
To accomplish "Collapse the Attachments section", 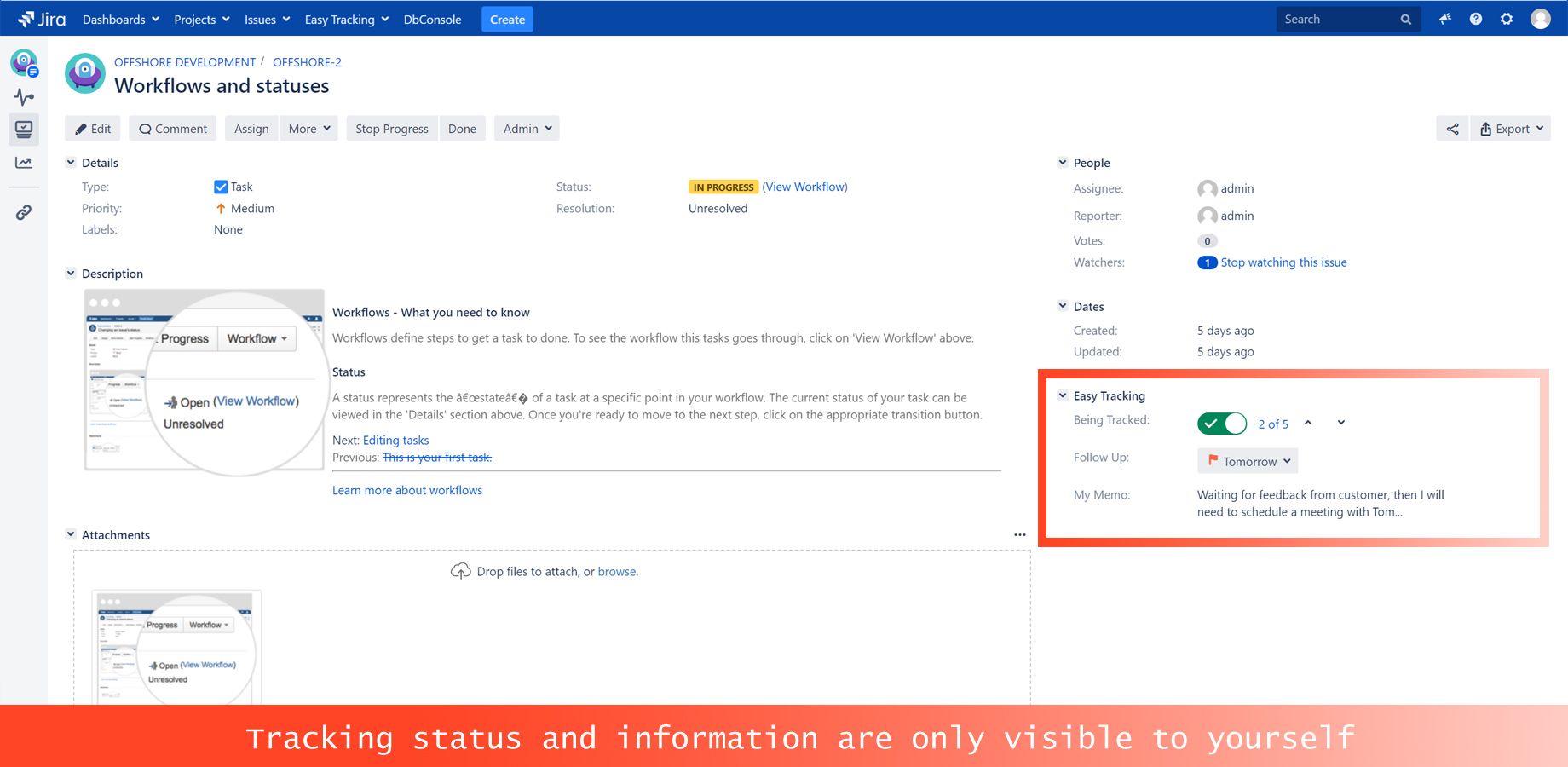I will point(71,534).
